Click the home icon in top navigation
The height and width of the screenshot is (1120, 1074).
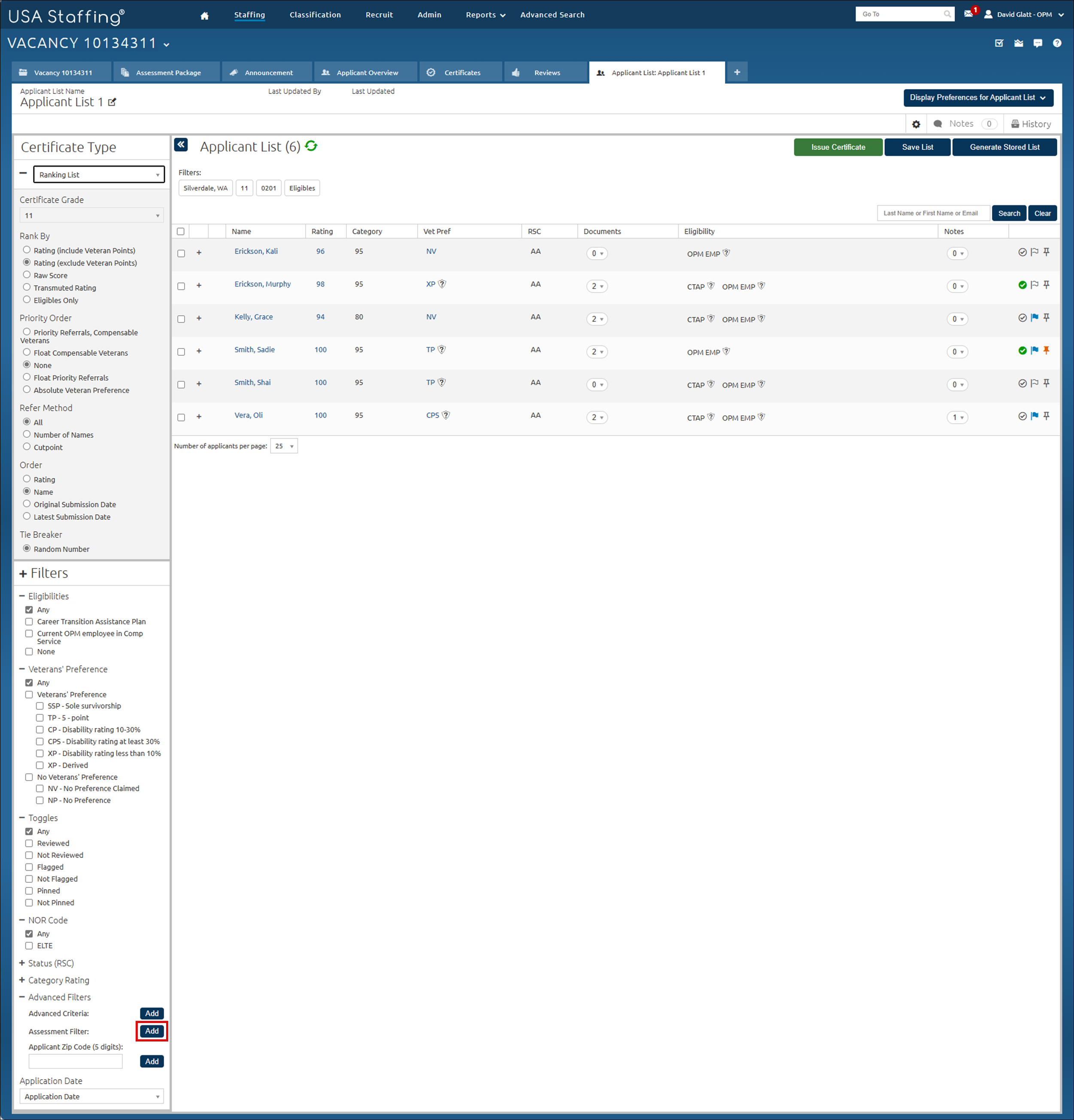pos(205,15)
